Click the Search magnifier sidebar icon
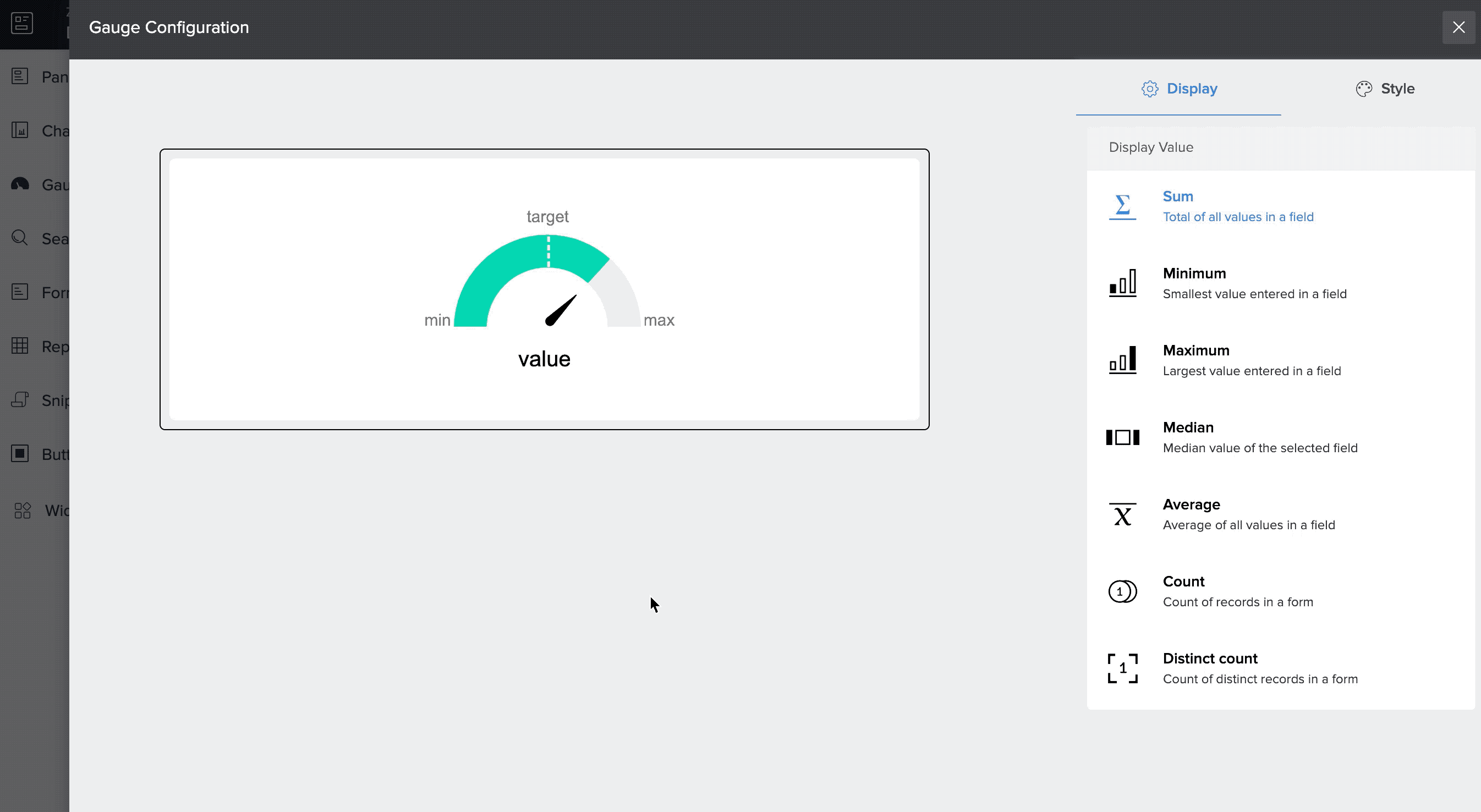Image resolution: width=1481 pixels, height=812 pixels. pyautogui.click(x=20, y=238)
